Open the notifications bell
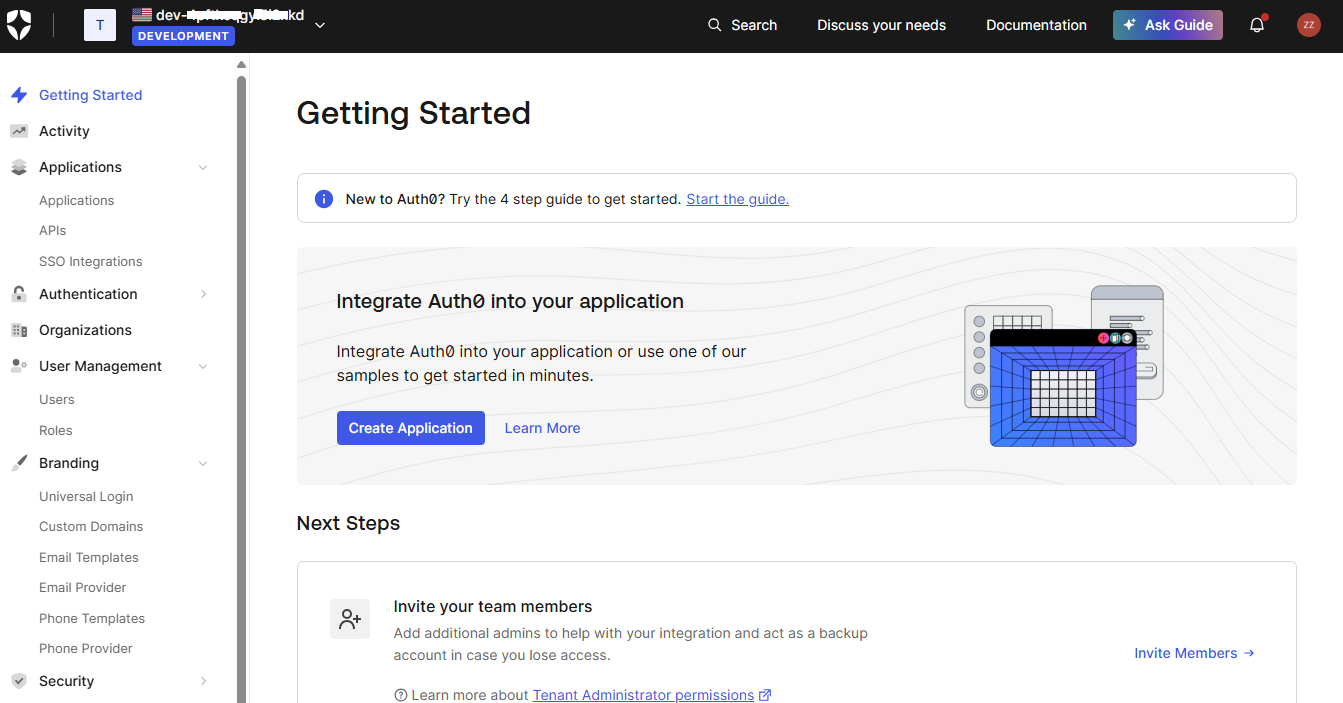Screen dimensions: 1343x703 pyautogui.click(x=1257, y=25)
